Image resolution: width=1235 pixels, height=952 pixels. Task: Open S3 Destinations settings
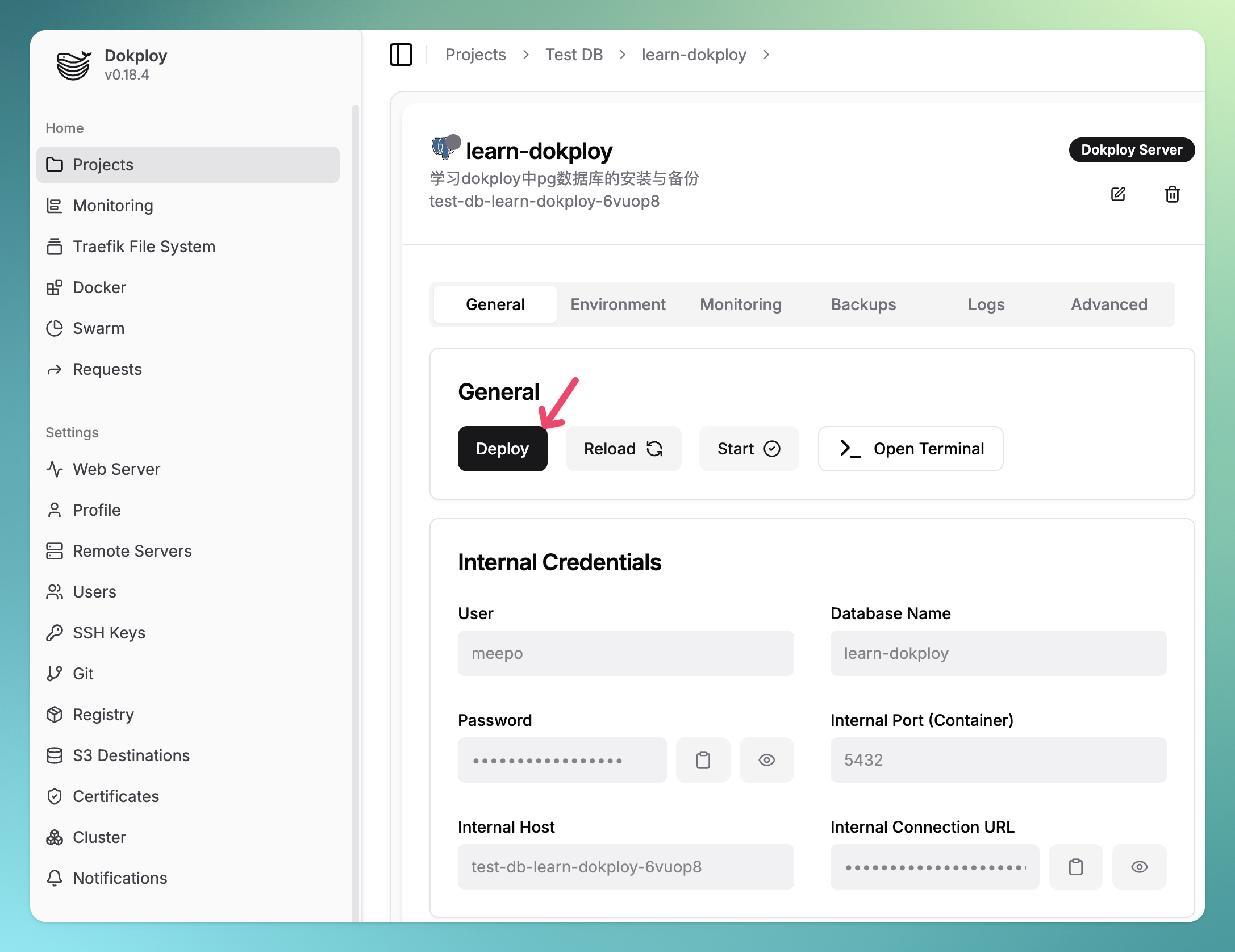[188, 755]
